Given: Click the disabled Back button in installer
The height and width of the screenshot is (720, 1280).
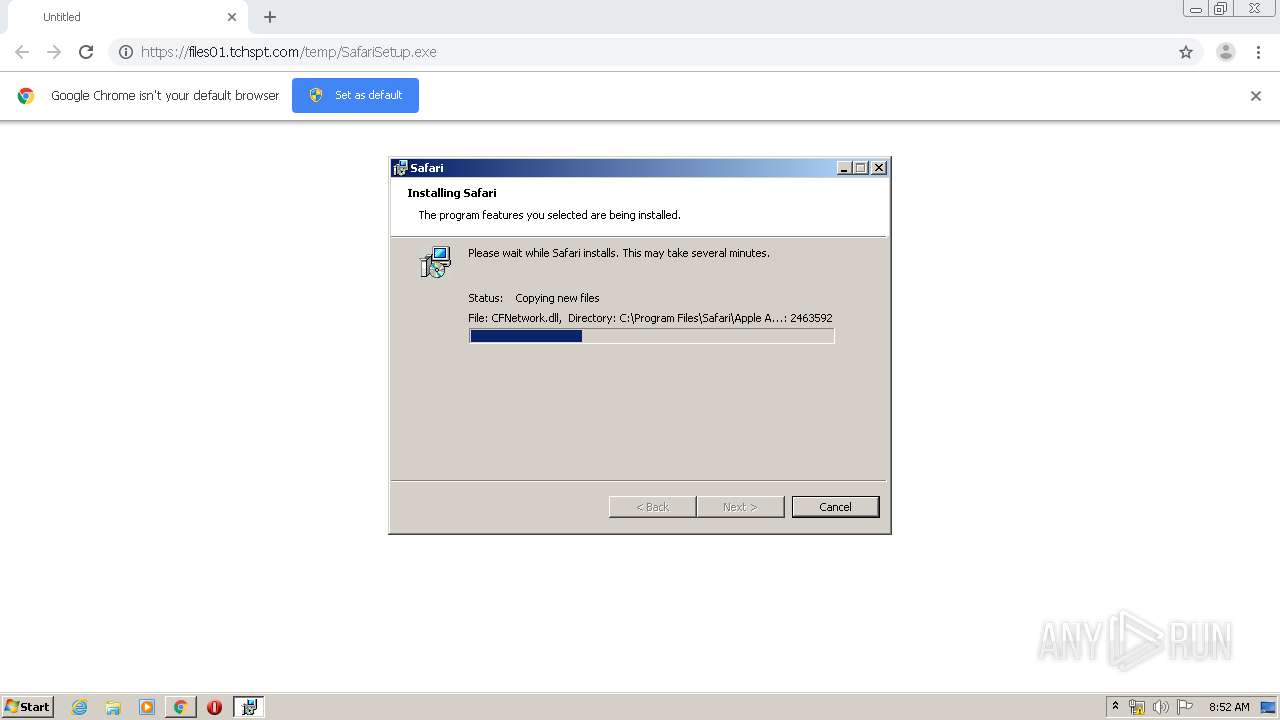Looking at the screenshot, I should [x=652, y=507].
